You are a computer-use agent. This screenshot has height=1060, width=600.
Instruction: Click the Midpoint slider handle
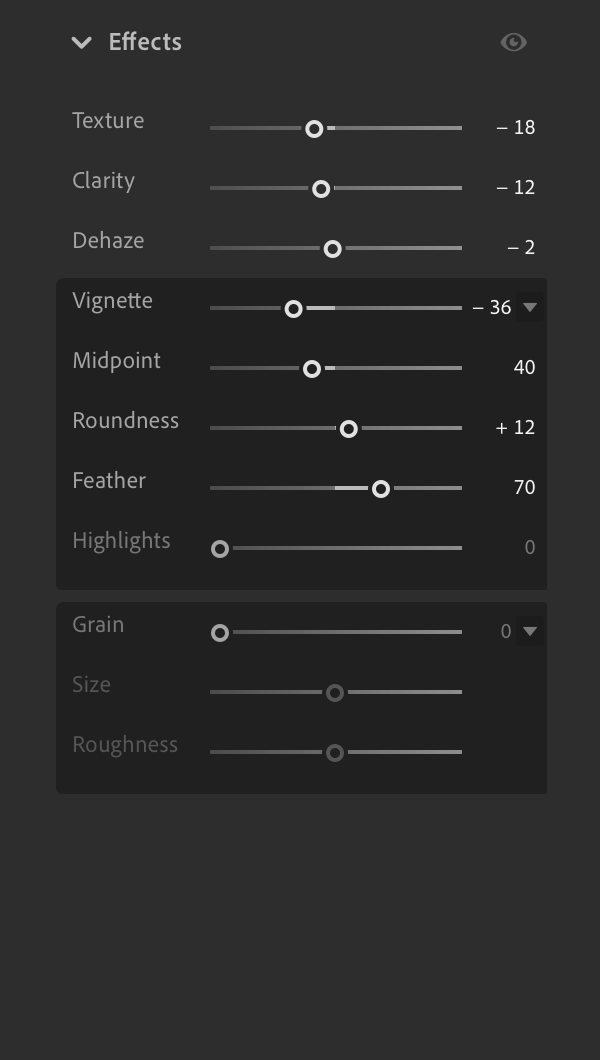[x=312, y=368]
